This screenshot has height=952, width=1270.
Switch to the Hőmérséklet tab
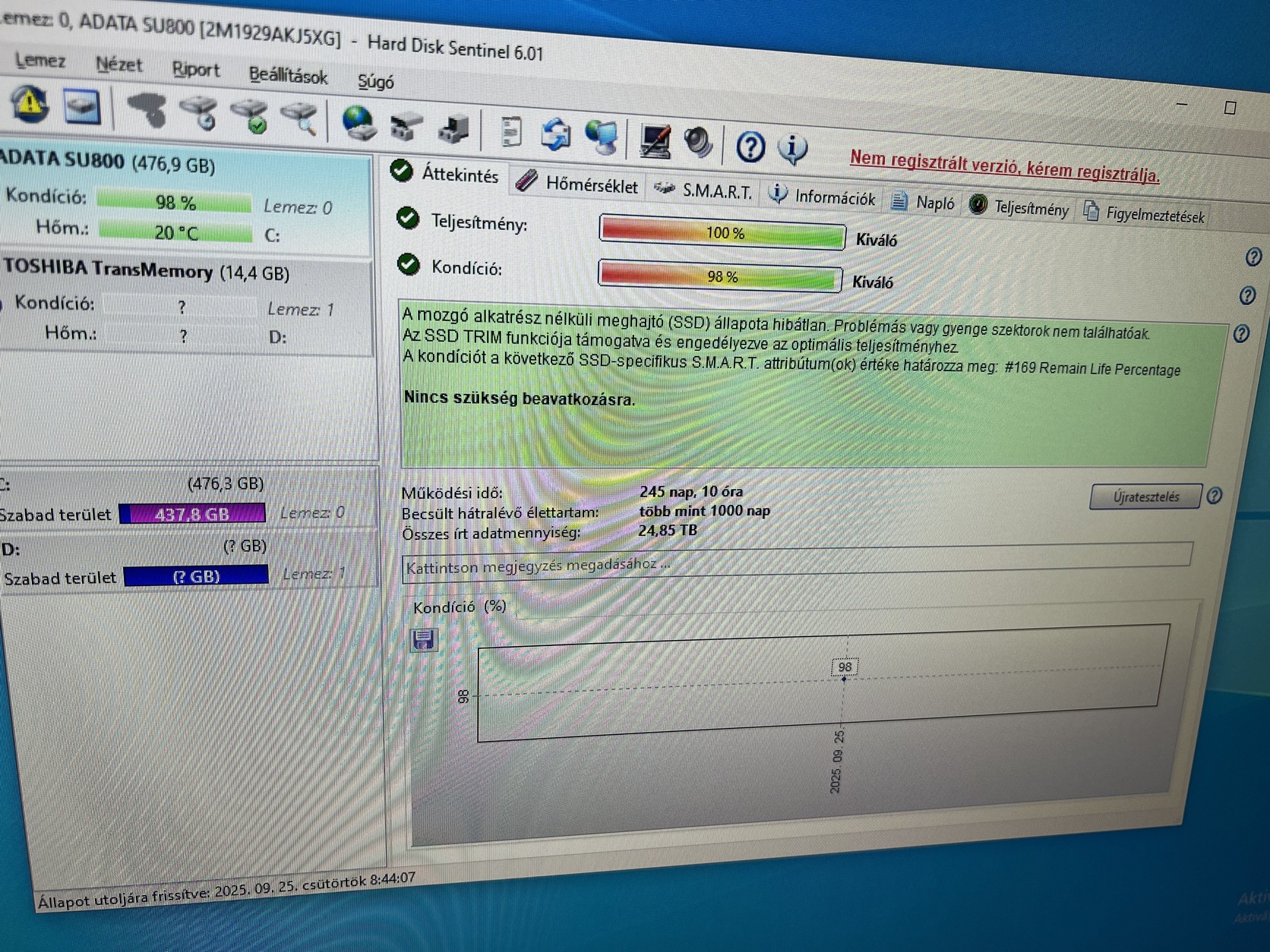pos(577,183)
